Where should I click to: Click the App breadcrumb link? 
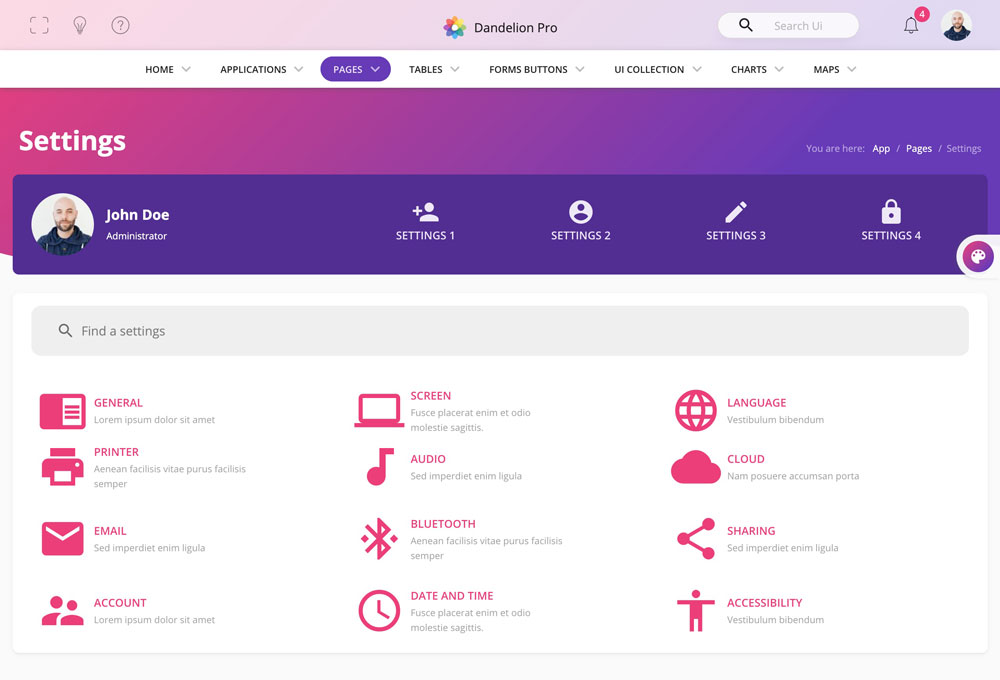click(881, 149)
